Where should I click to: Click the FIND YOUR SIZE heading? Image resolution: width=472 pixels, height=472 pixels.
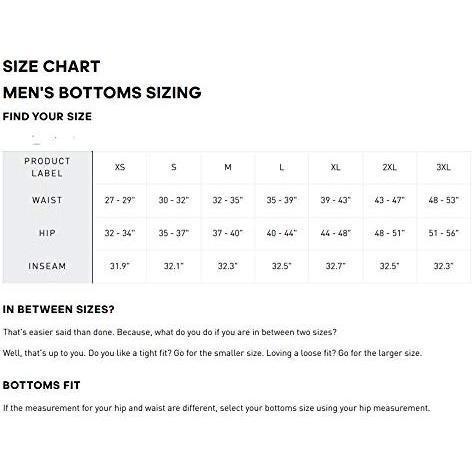pos(47,116)
